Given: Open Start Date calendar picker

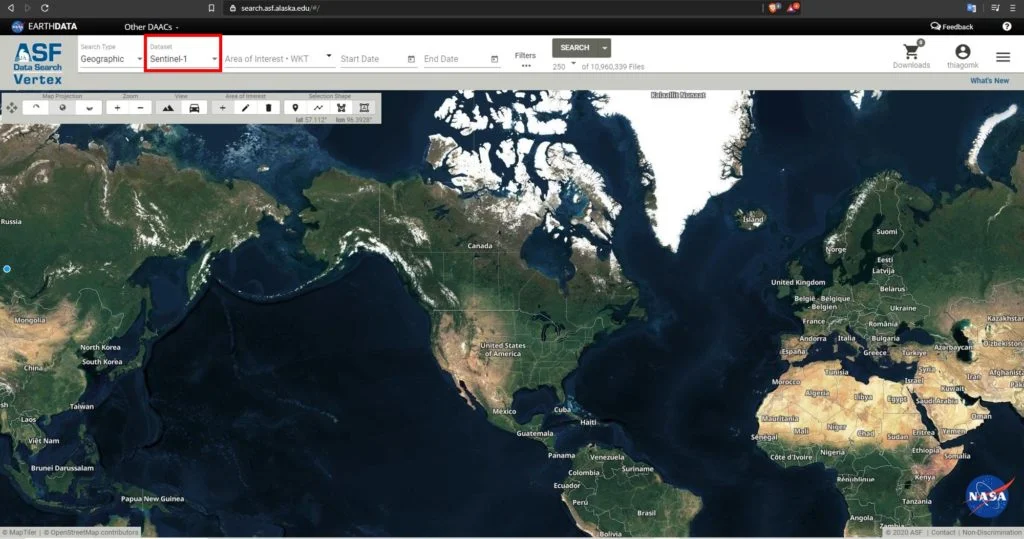Looking at the screenshot, I should pos(411,59).
